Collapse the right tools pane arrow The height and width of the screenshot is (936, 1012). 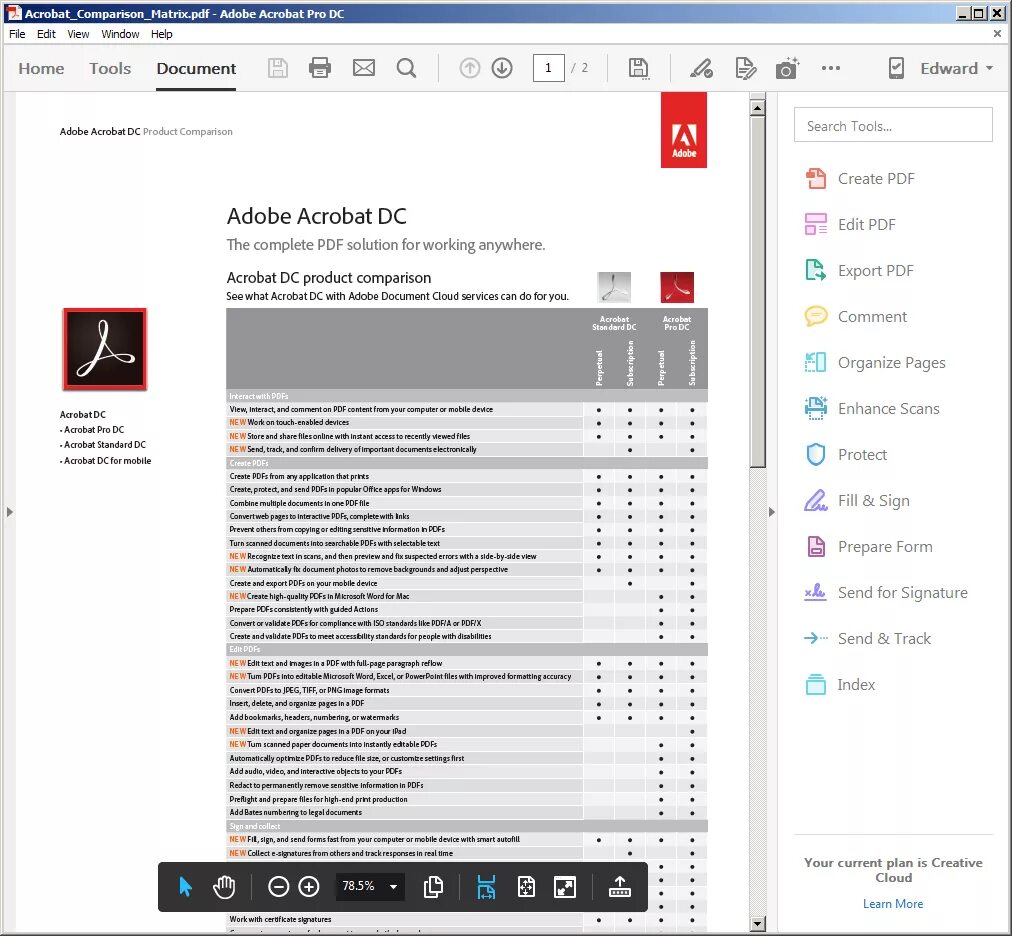pyautogui.click(x=771, y=512)
